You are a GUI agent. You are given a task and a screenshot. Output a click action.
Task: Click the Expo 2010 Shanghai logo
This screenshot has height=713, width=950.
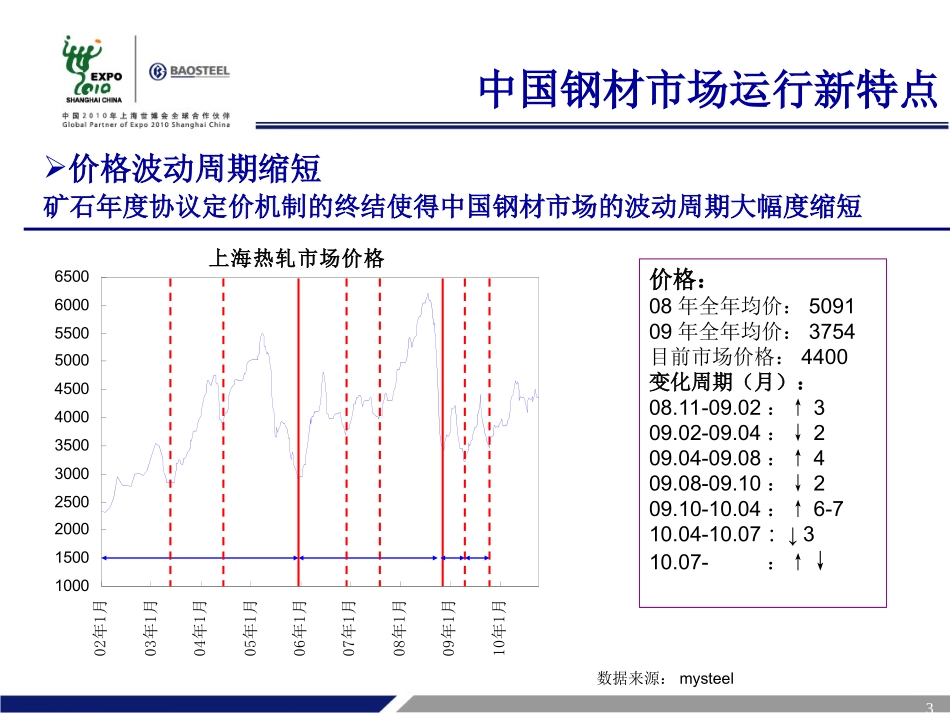(x=93, y=70)
